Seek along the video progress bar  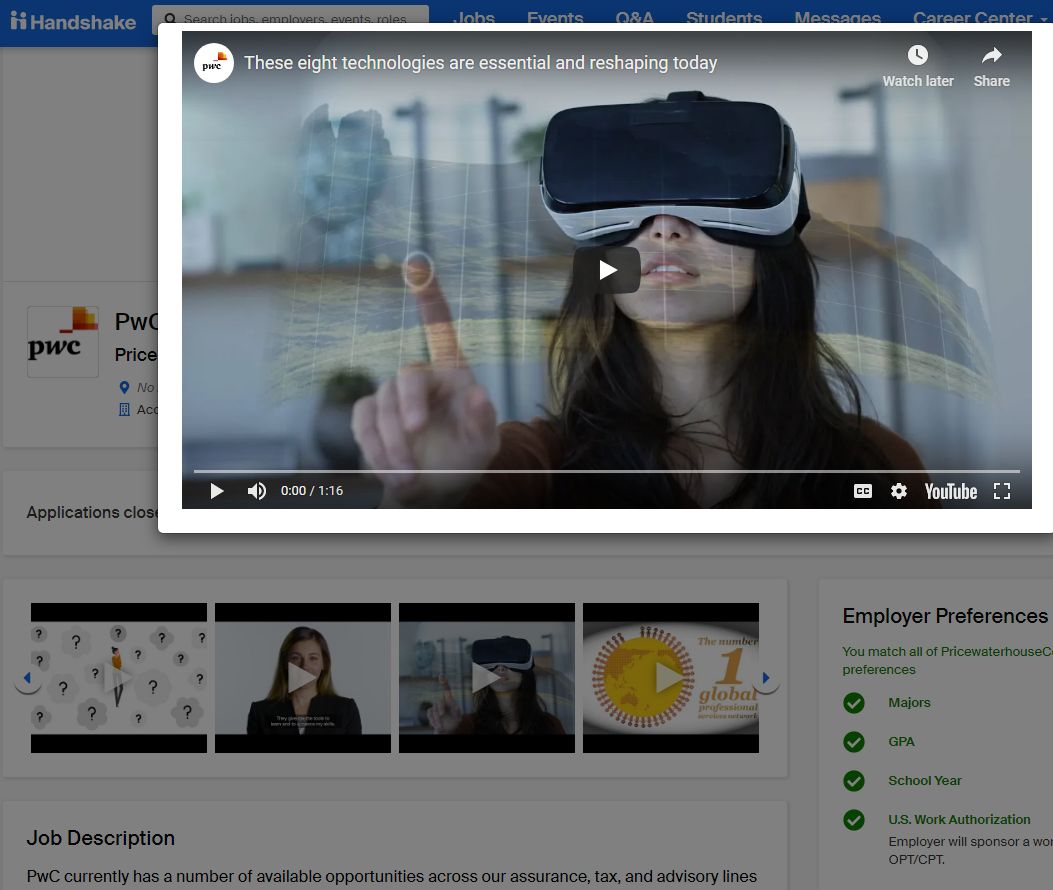[606, 470]
